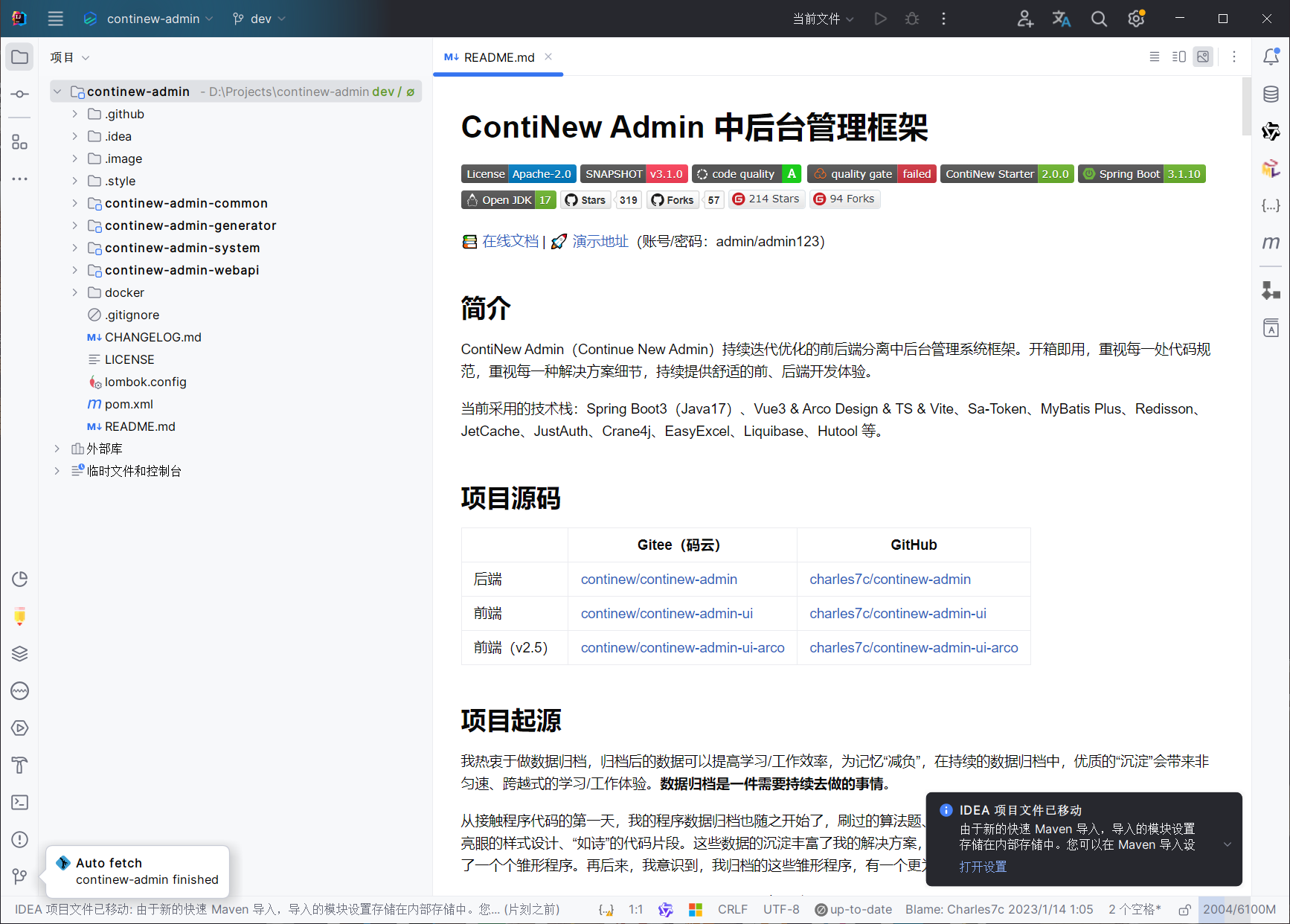Select the README.md editor tab
Image resolution: width=1290 pixels, height=924 pixels.
point(498,57)
